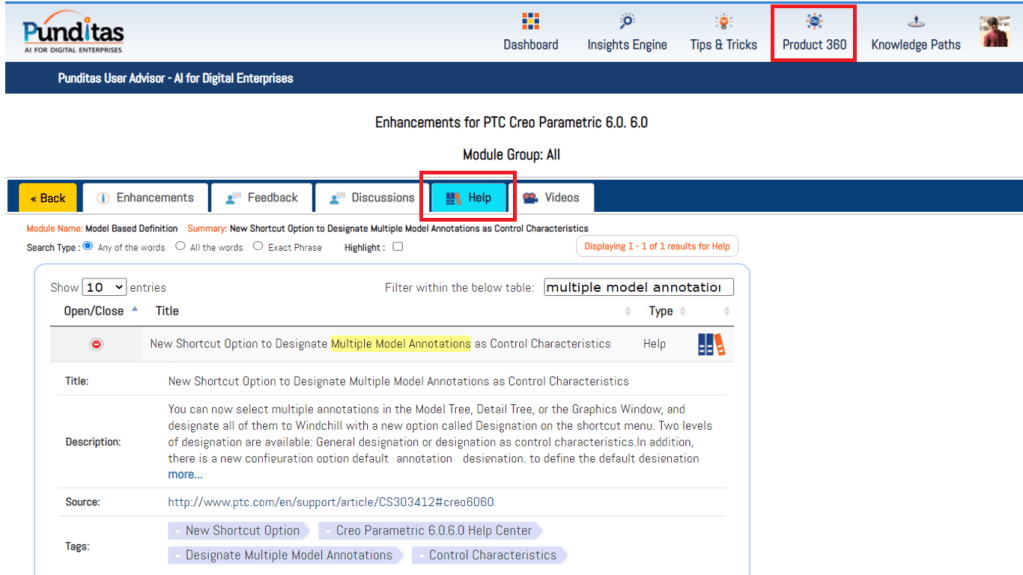Open the Show entries count dropdown
The width and height of the screenshot is (1023, 575).
tap(104, 287)
